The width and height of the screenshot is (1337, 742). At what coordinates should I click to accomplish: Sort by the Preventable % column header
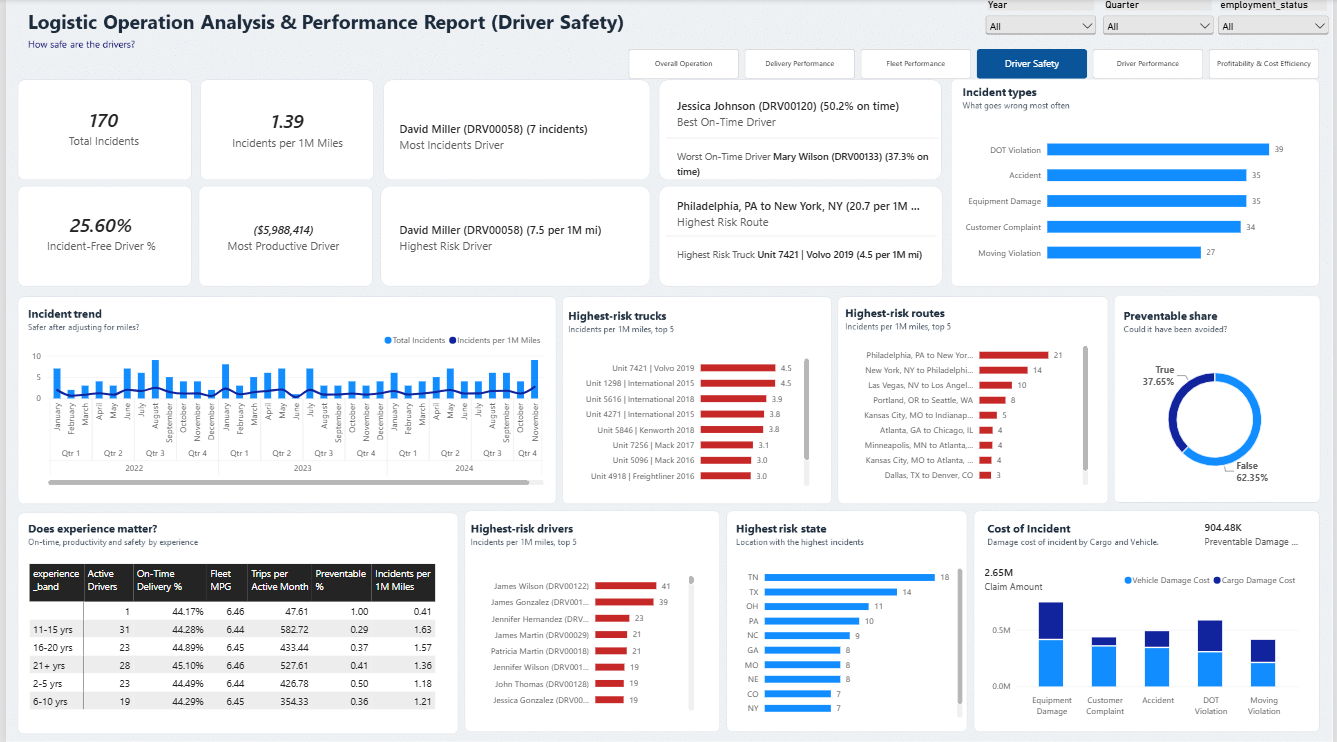[341, 581]
